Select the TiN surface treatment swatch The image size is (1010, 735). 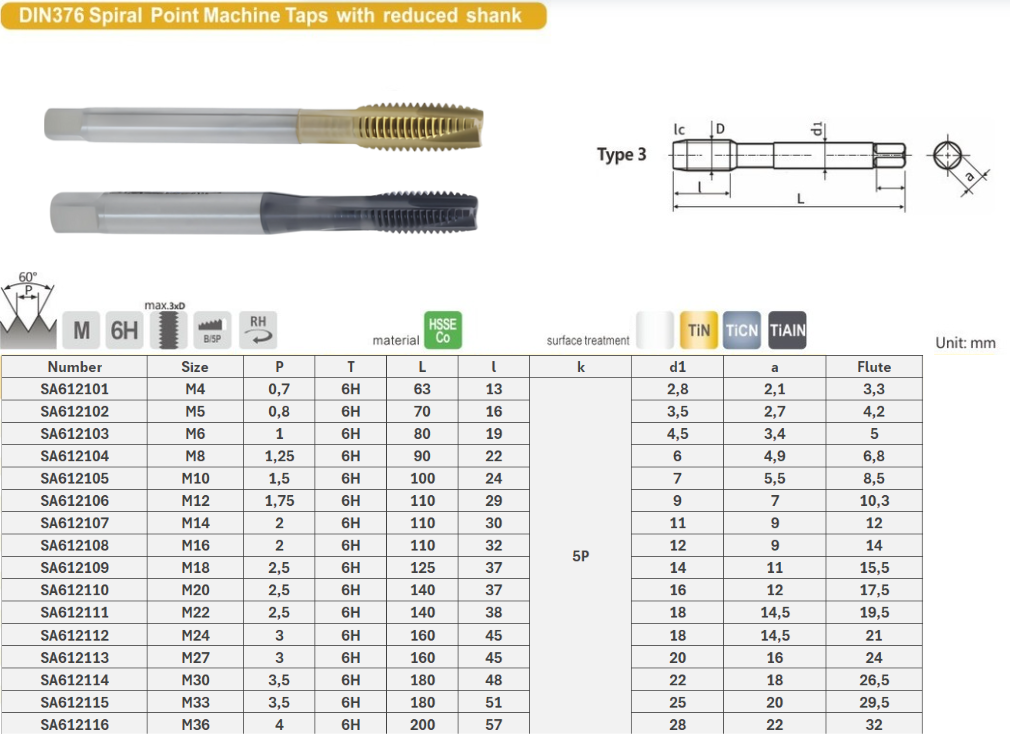point(699,330)
